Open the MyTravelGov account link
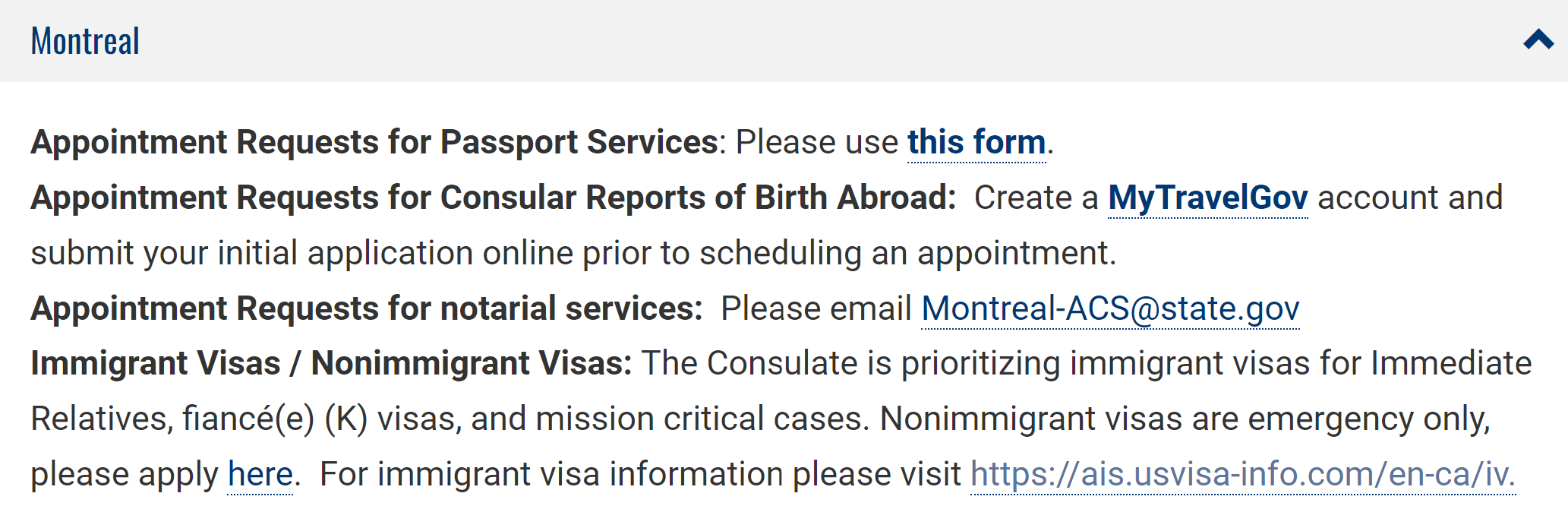 coord(1208,198)
